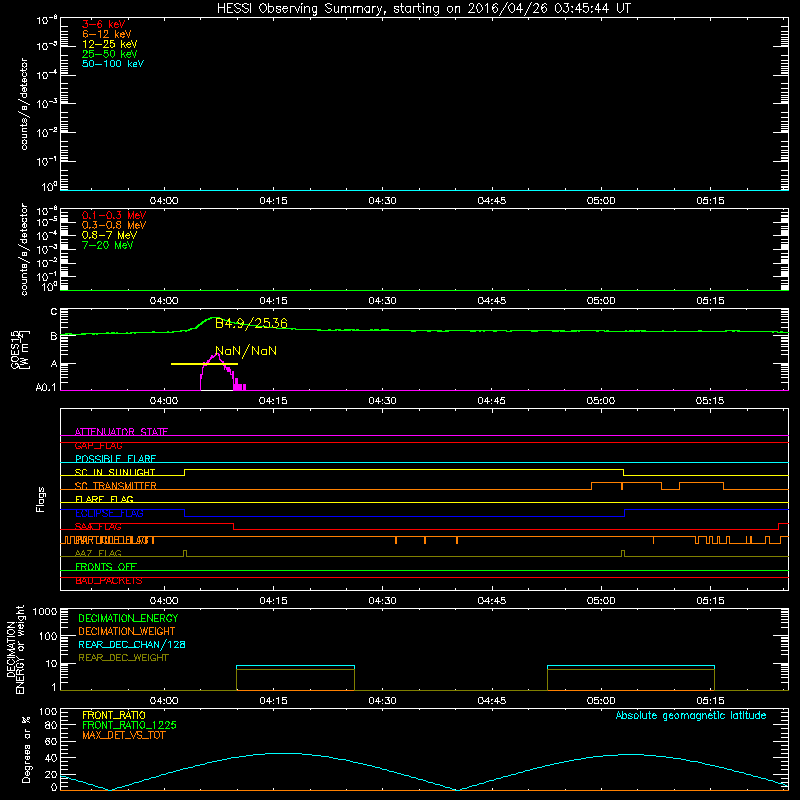This screenshot has width=800, height=800.
Task: Click the 04:00 time label under keV panel
Action: pos(164,201)
